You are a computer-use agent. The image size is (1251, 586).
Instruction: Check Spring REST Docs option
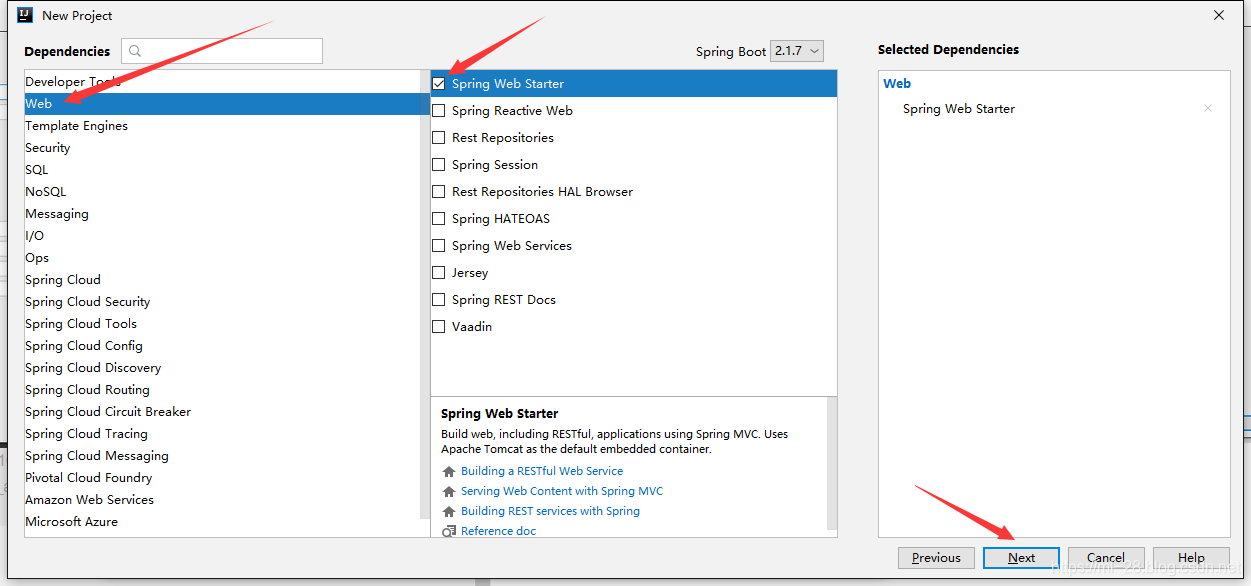click(x=439, y=300)
